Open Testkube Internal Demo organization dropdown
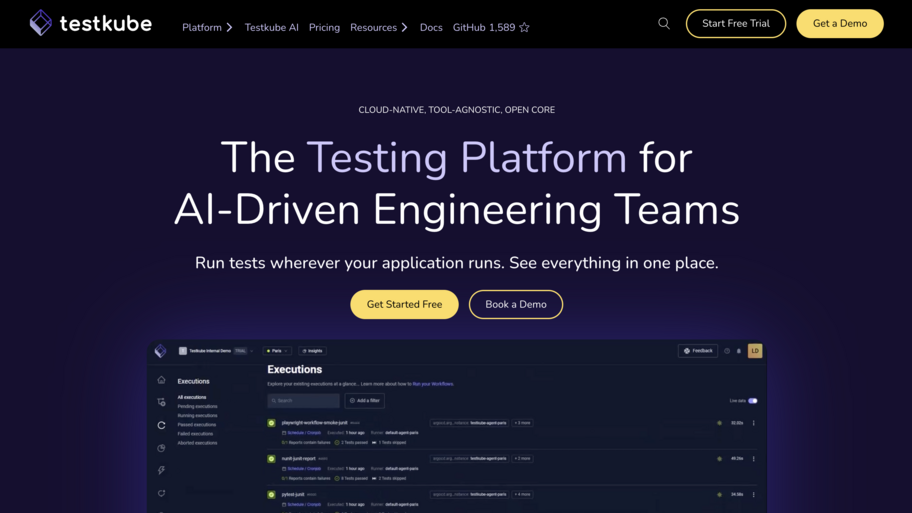912x513 pixels. click(x=216, y=351)
